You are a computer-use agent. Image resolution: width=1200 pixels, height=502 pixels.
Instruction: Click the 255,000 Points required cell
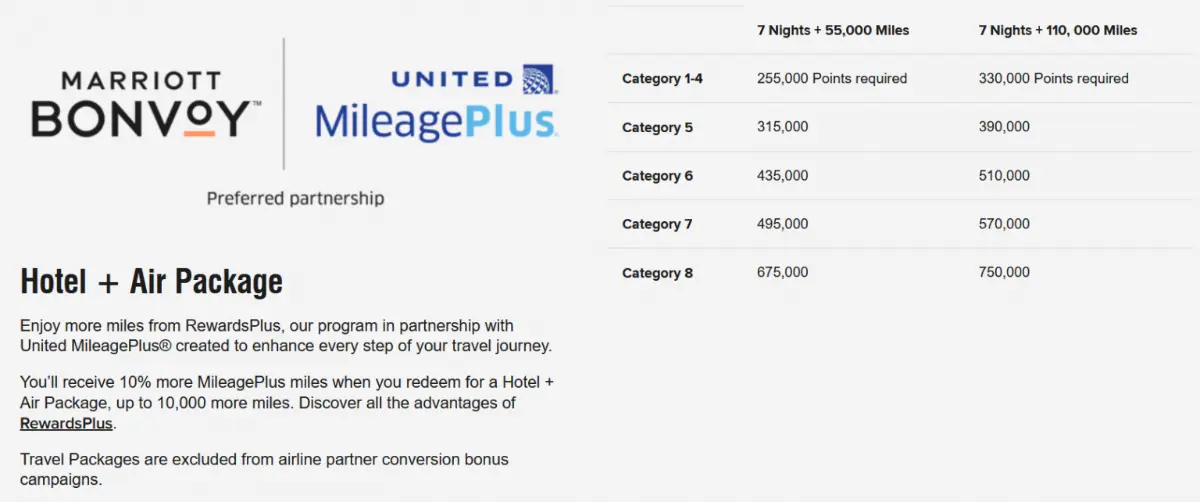832,79
